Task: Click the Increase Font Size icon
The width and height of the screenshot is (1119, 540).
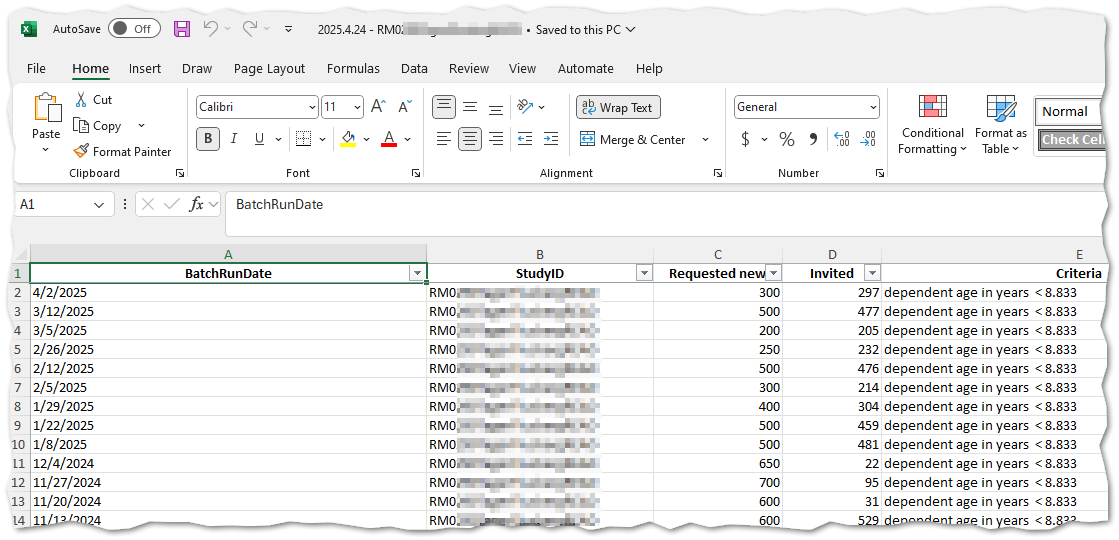Action: 378,107
